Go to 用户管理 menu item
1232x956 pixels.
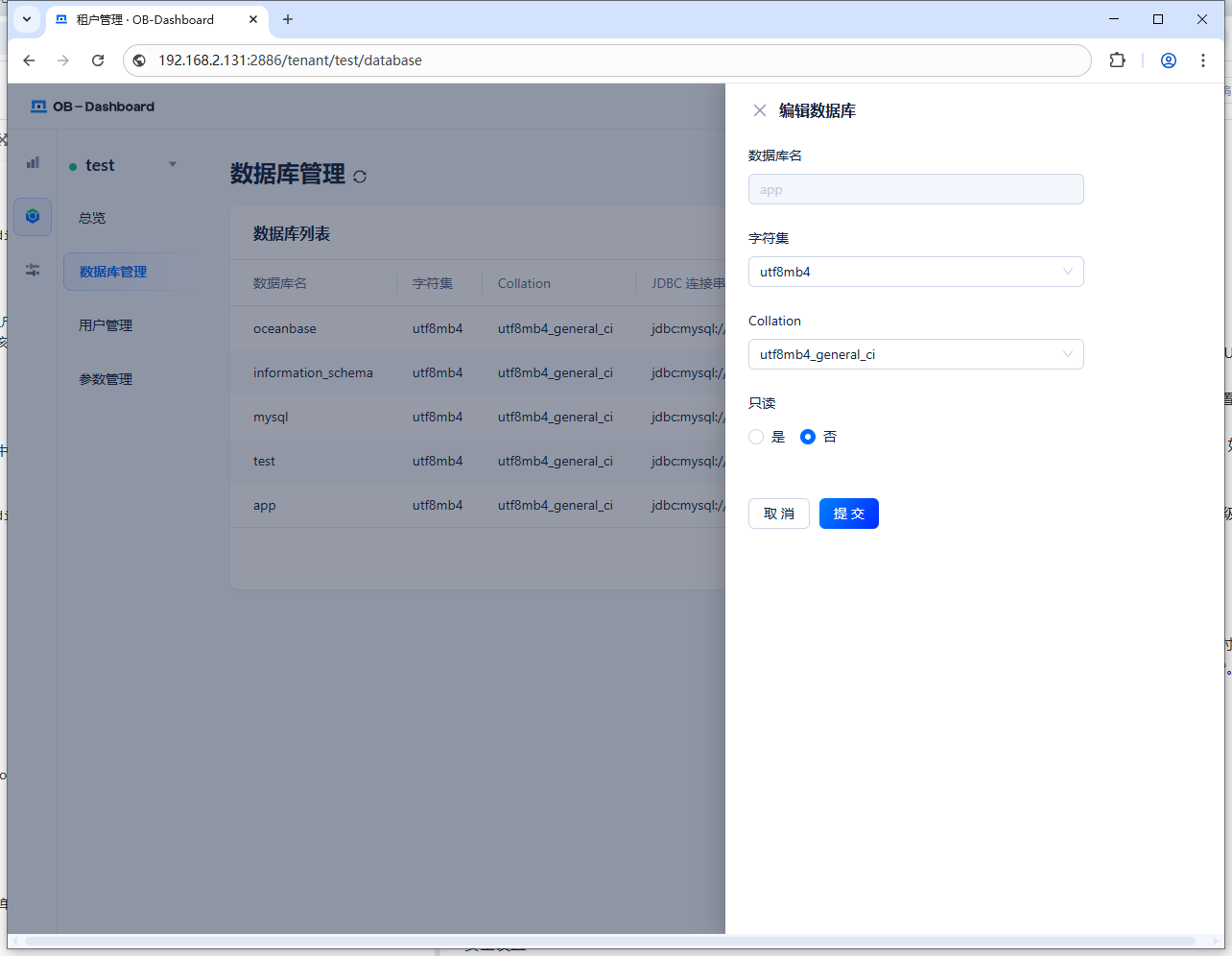[x=106, y=325]
